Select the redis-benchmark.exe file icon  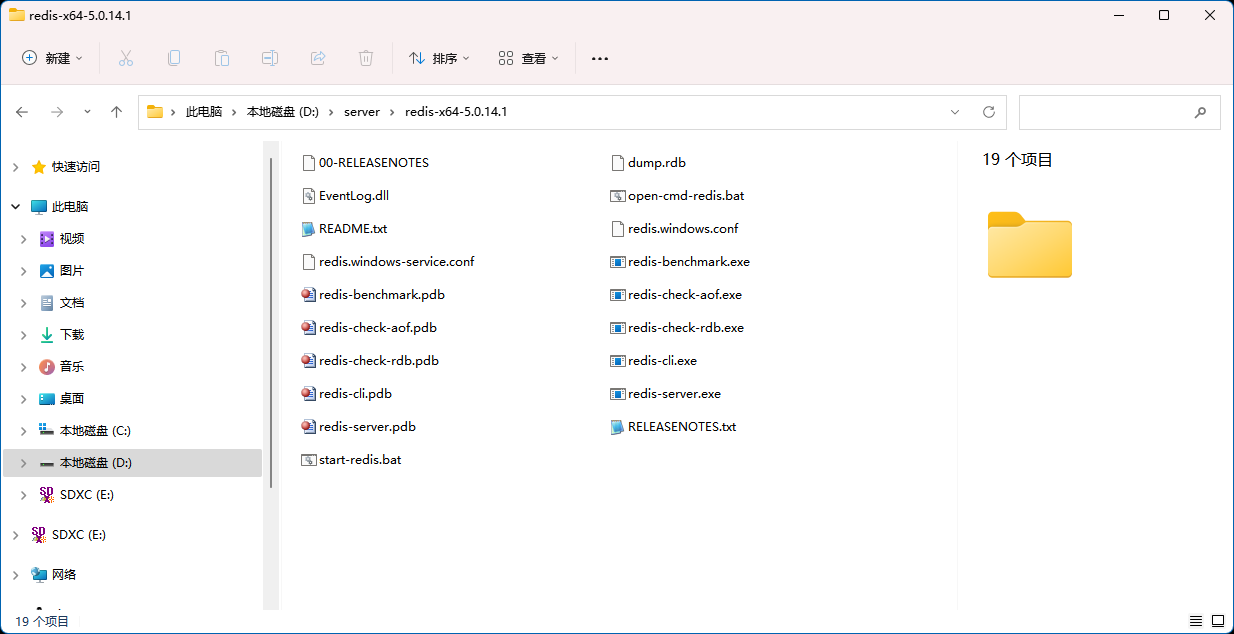pos(618,262)
